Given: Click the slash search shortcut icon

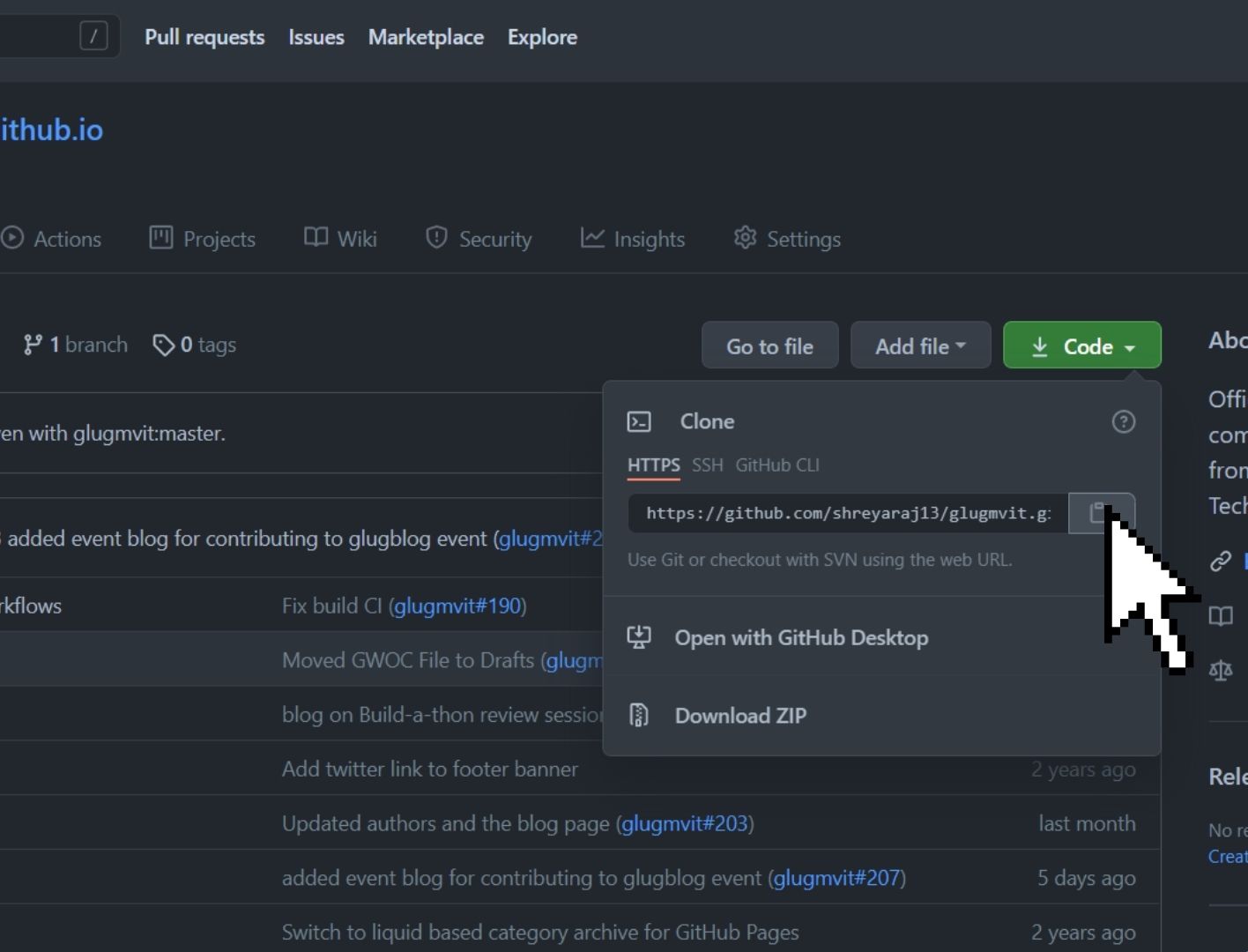Looking at the screenshot, I should [93, 36].
